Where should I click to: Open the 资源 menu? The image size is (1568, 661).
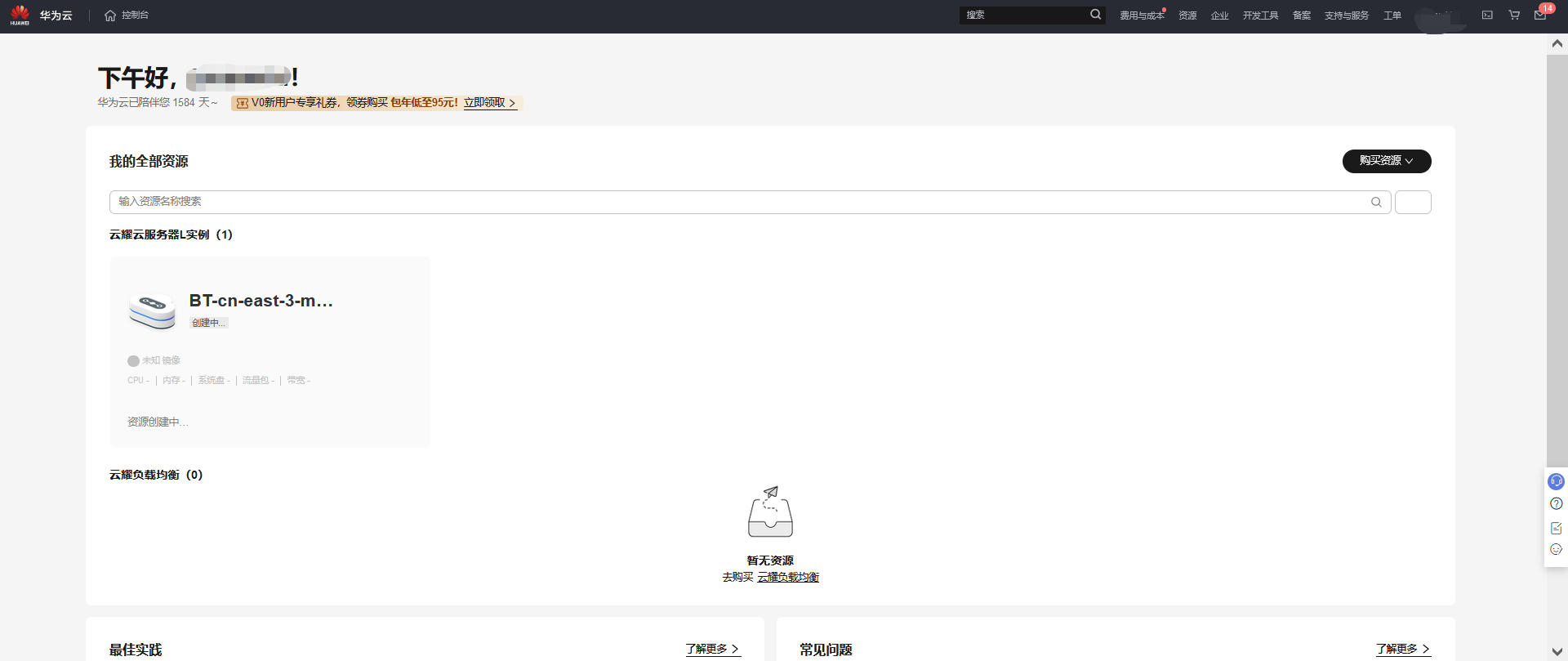tap(1187, 16)
